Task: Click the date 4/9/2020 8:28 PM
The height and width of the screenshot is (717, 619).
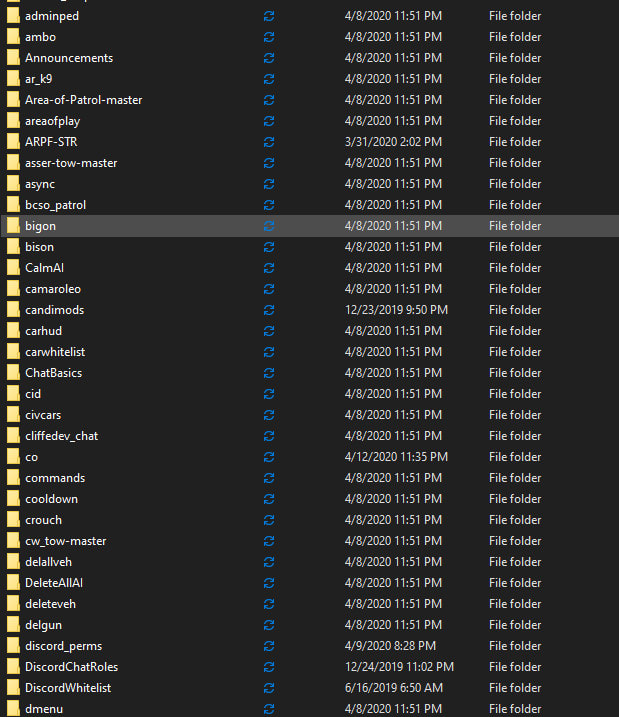Action: click(x=390, y=647)
